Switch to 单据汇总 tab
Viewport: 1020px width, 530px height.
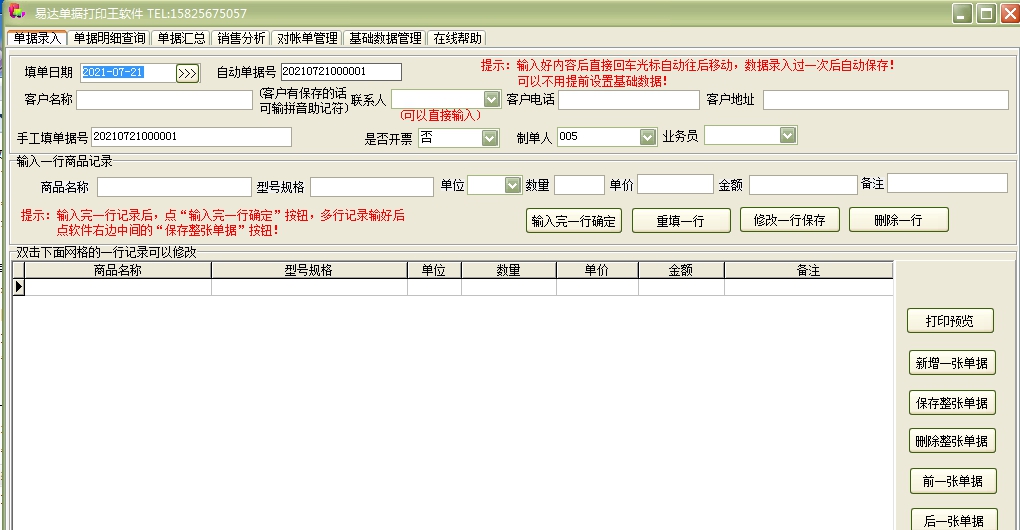tap(181, 38)
